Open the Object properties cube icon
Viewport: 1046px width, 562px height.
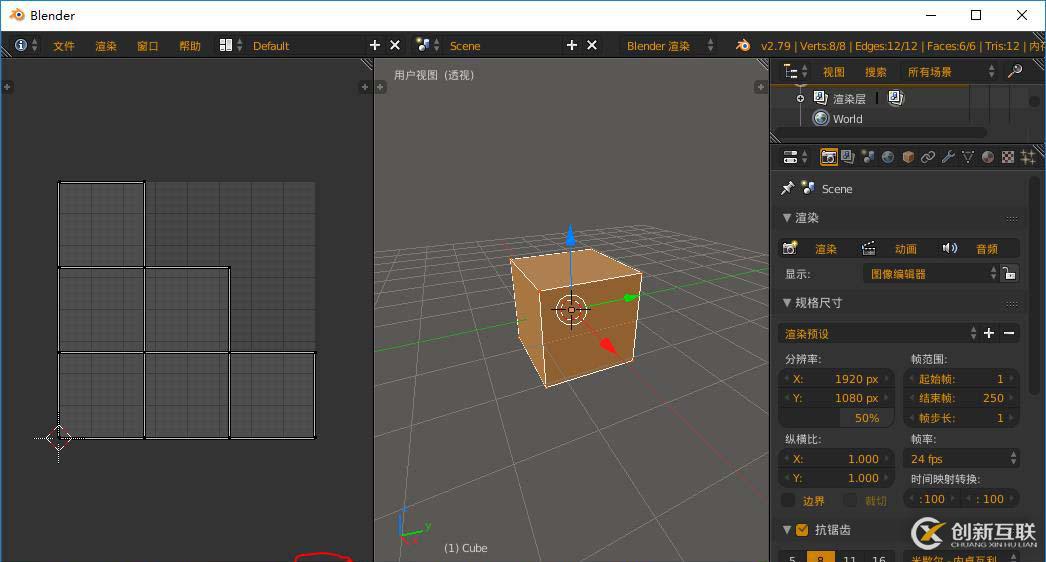908,157
